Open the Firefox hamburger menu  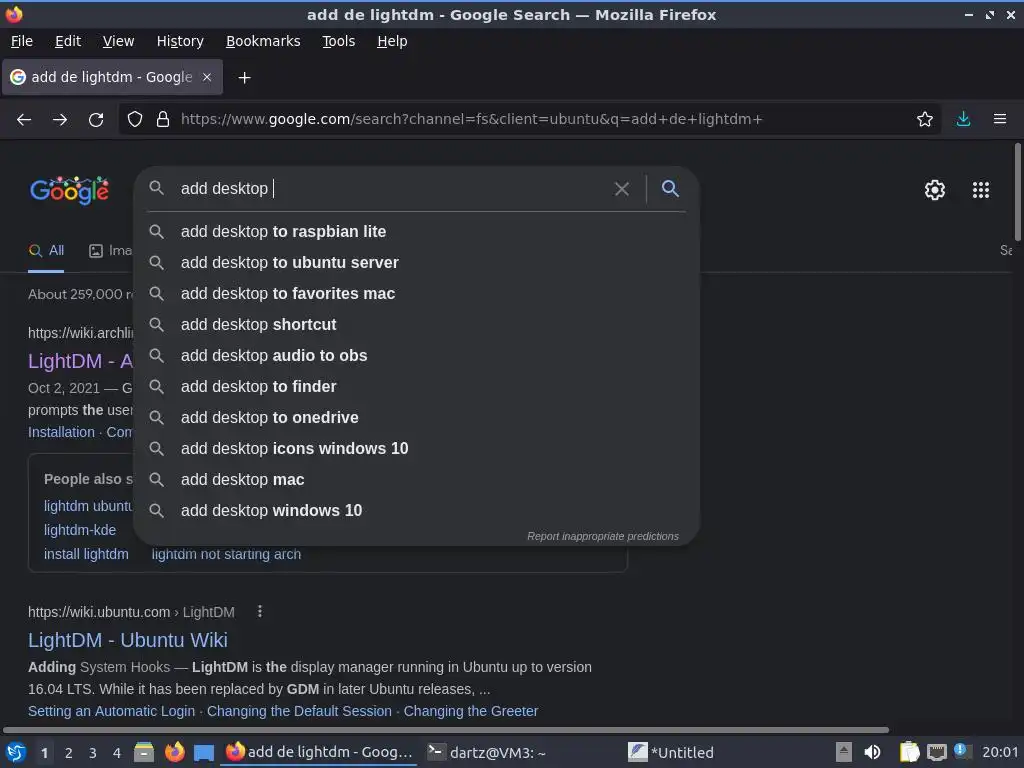[1000, 119]
